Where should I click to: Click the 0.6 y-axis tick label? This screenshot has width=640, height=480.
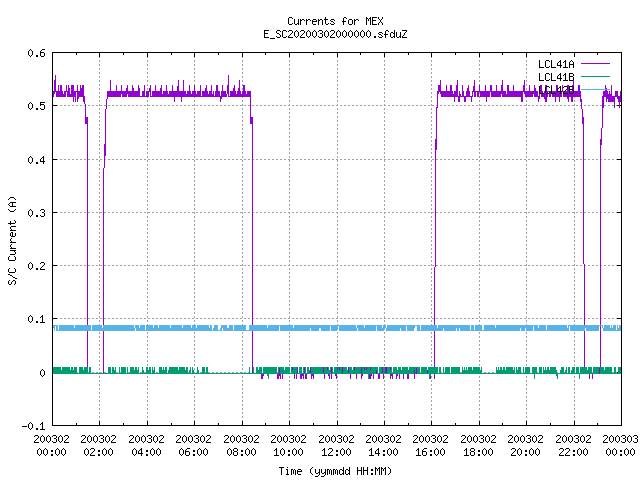coord(36,53)
